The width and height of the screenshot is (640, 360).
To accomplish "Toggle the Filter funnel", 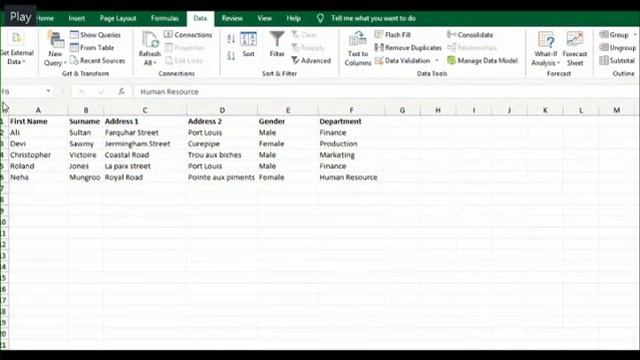I will pos(277,44).
